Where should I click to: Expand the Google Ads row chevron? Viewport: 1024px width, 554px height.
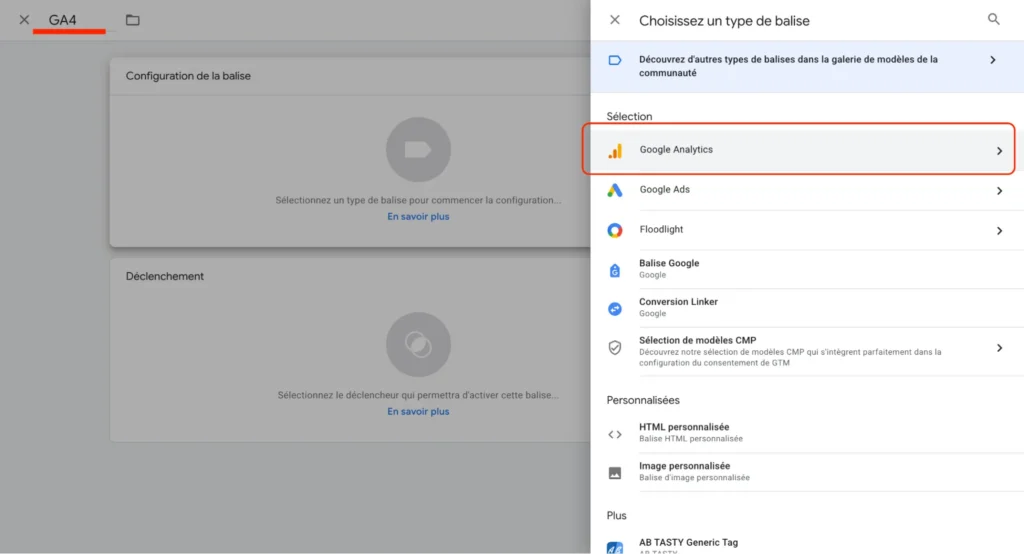coord(999,191)
